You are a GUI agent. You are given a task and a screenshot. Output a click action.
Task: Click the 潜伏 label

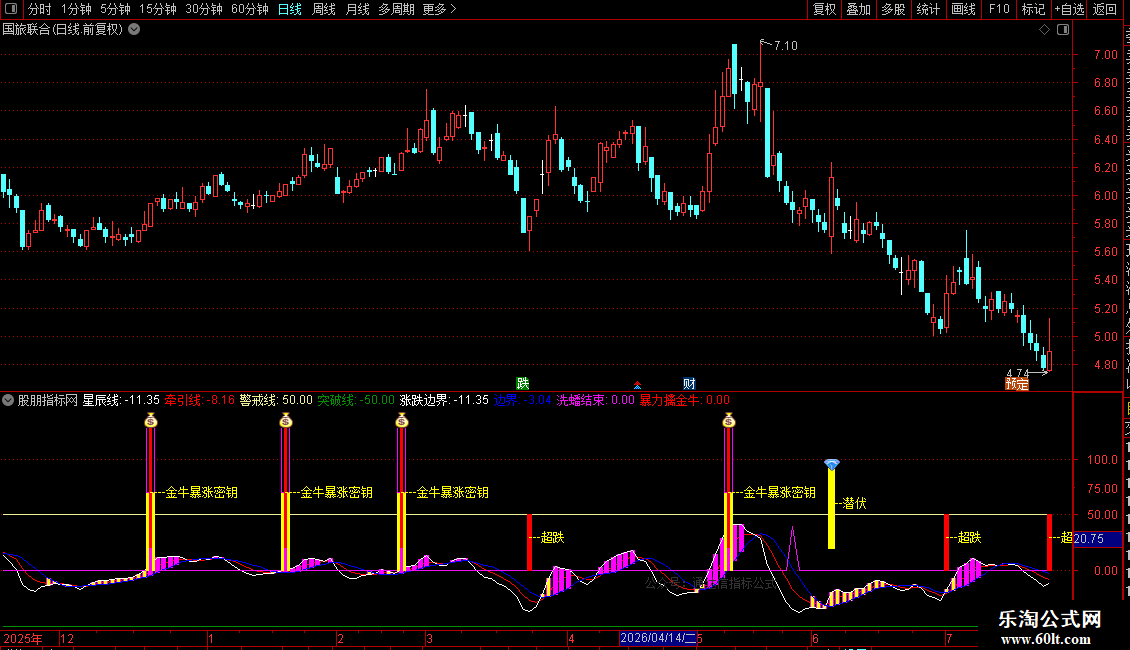[x=854, y=504]
